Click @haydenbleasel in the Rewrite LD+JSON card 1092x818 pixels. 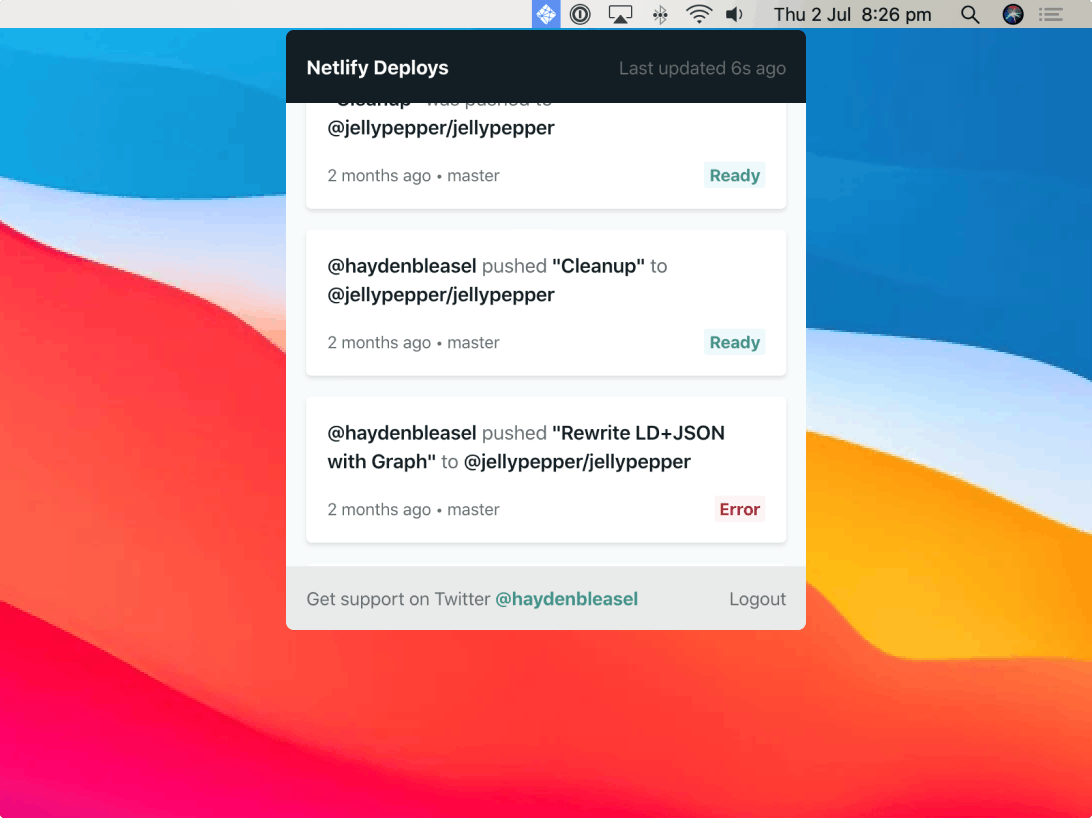pos(402,433)
